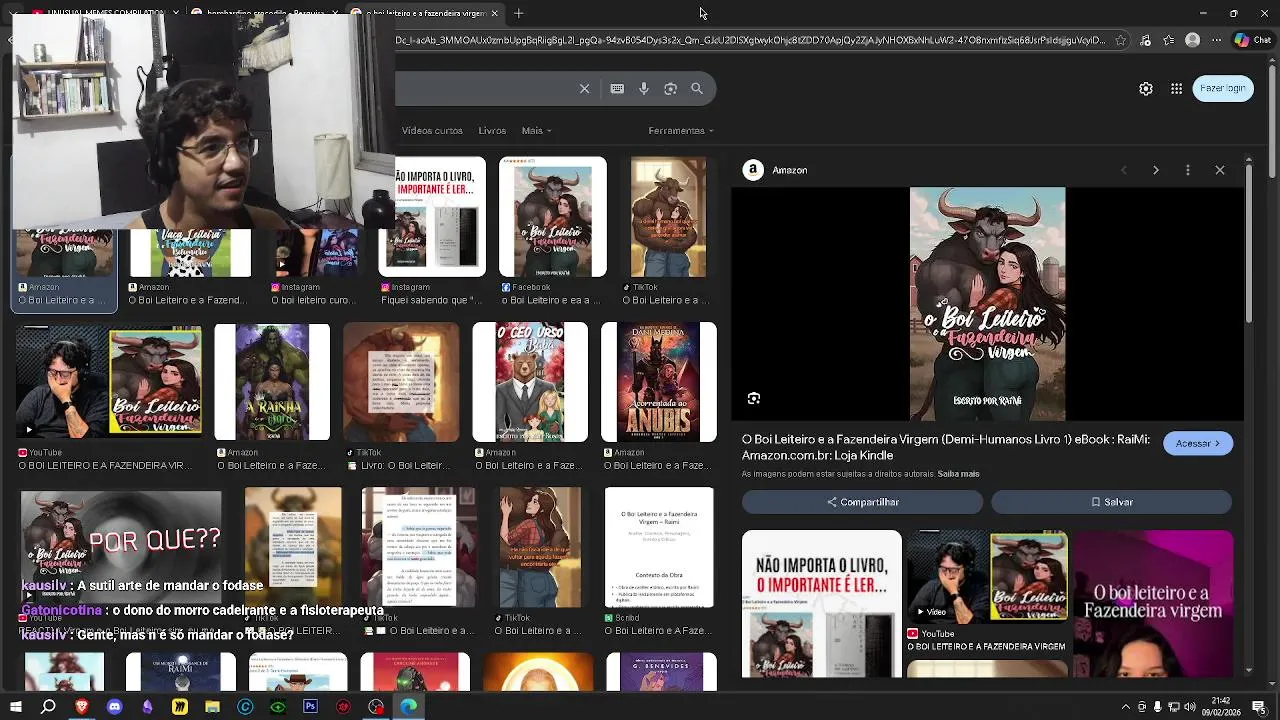Open Windows Start menu
Screen dimensions: 1280x720
(16, 707)
